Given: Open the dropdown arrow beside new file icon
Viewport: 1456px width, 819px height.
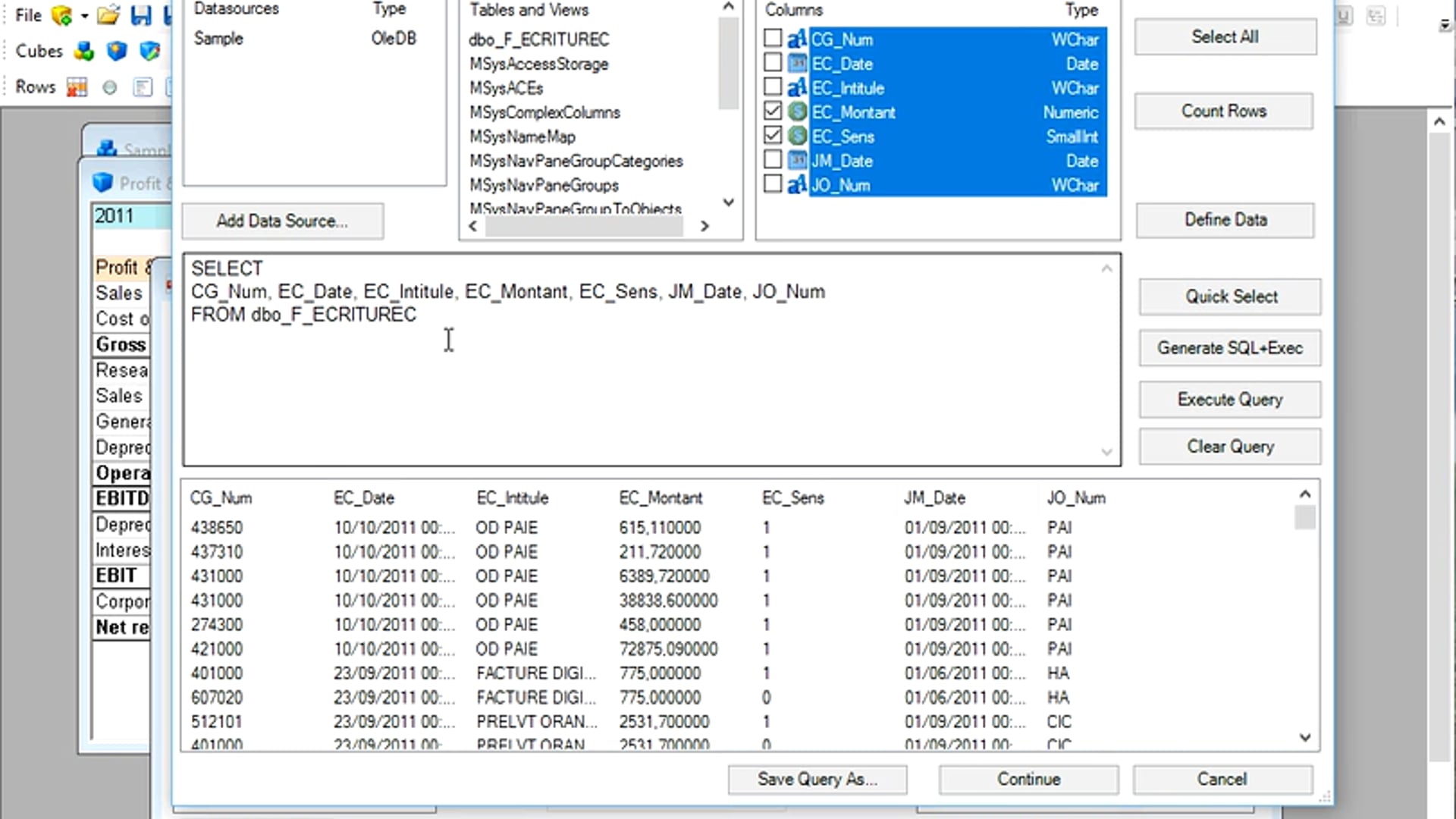Looking at the screenshot, I should tap(84, 16).
